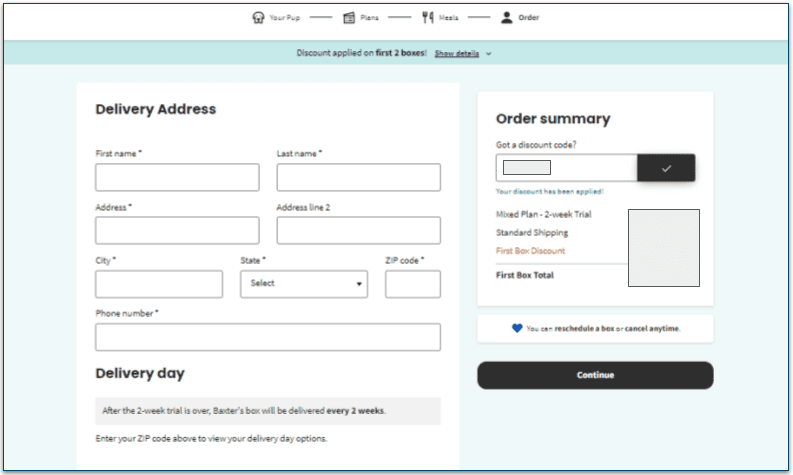Click the 'First Box Discount' line

[531, 251]
